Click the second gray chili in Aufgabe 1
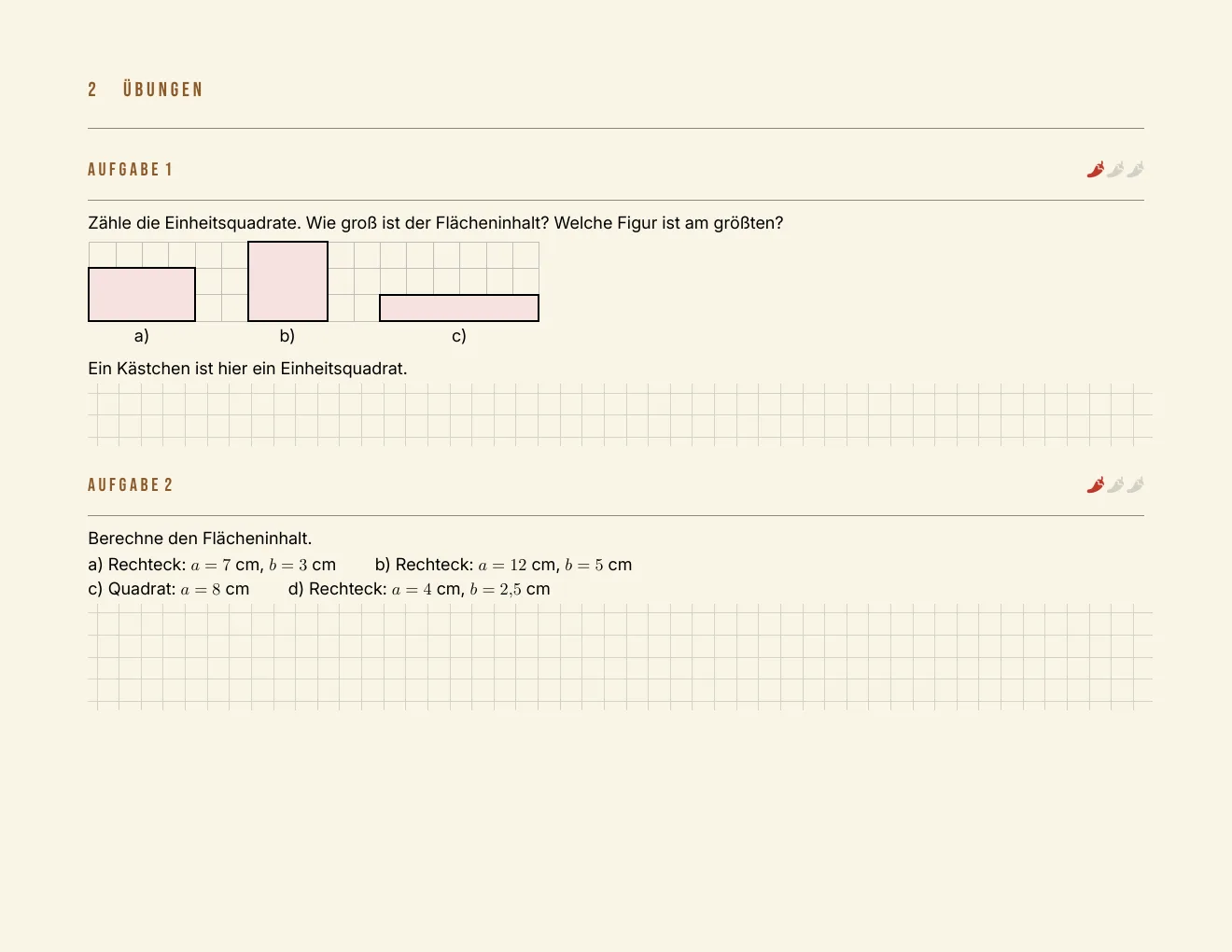This screenshot has width=1232, height=952. (x=1115, y=169)
